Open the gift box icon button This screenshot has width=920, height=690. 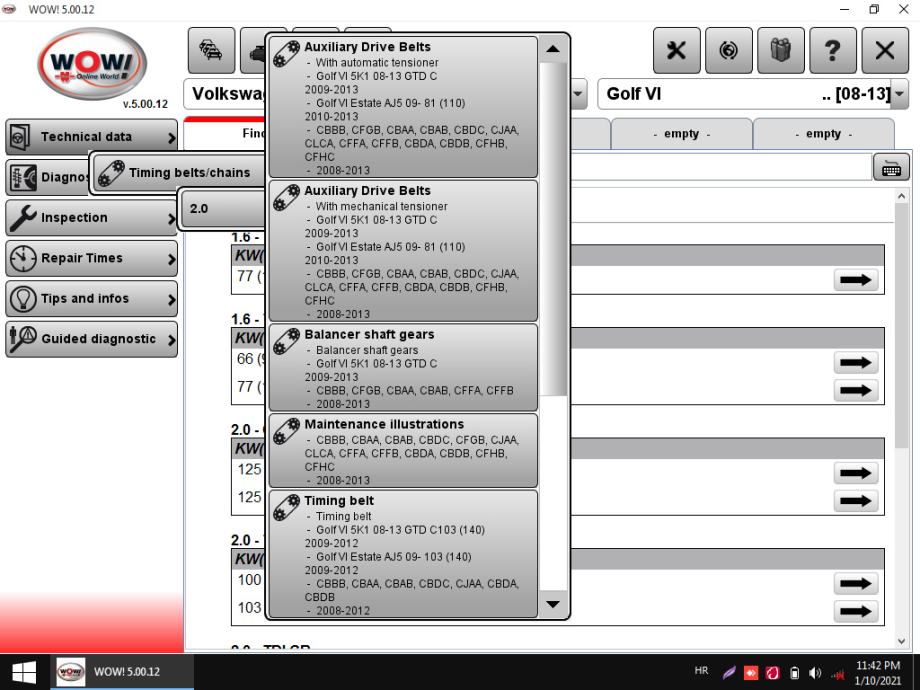(x=780, y=50)
